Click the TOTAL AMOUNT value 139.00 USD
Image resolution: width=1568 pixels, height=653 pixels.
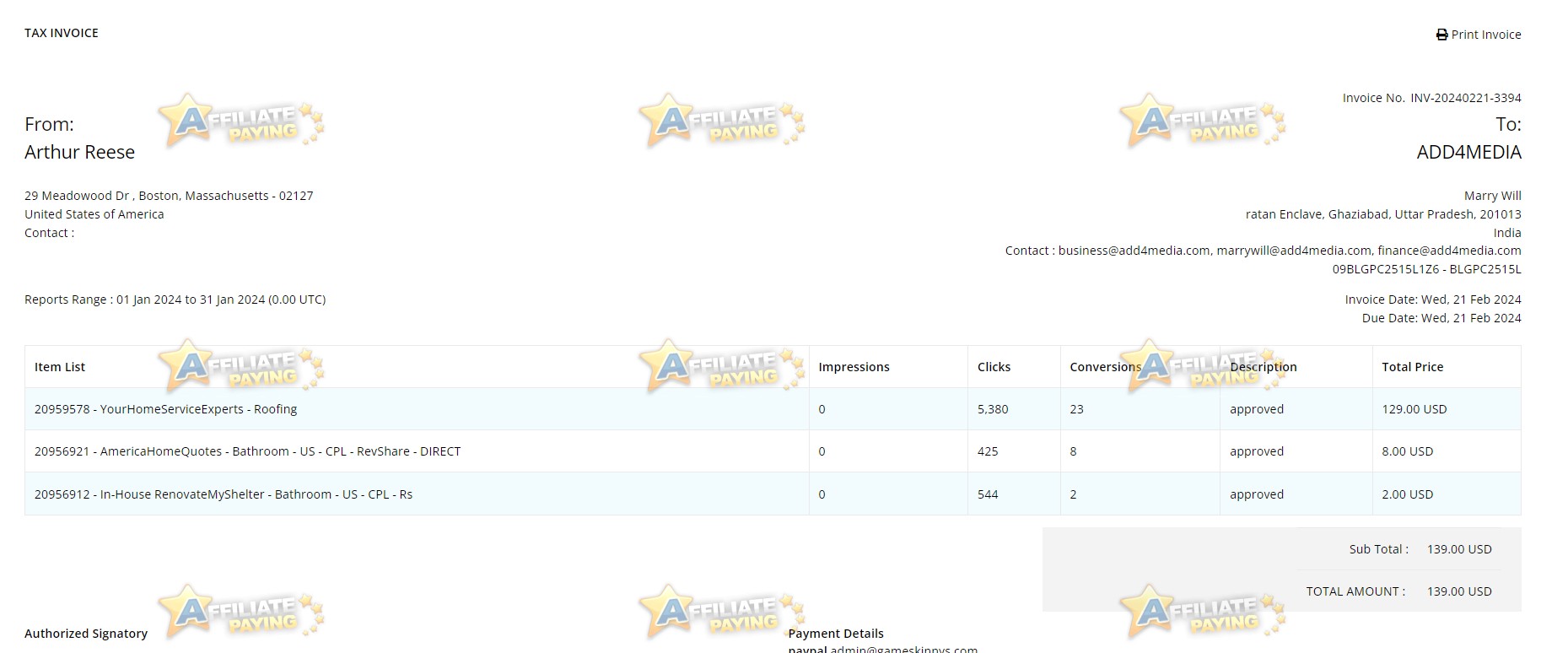1459,591
